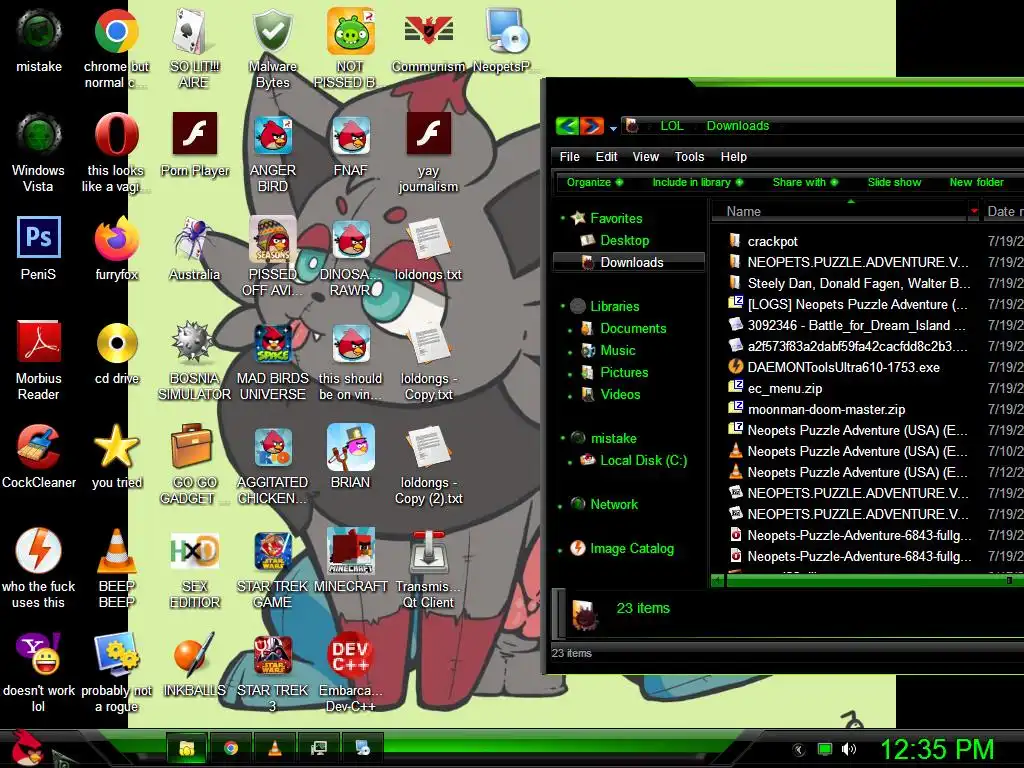Open the Porn Player Flash icon

coord(194,145)
